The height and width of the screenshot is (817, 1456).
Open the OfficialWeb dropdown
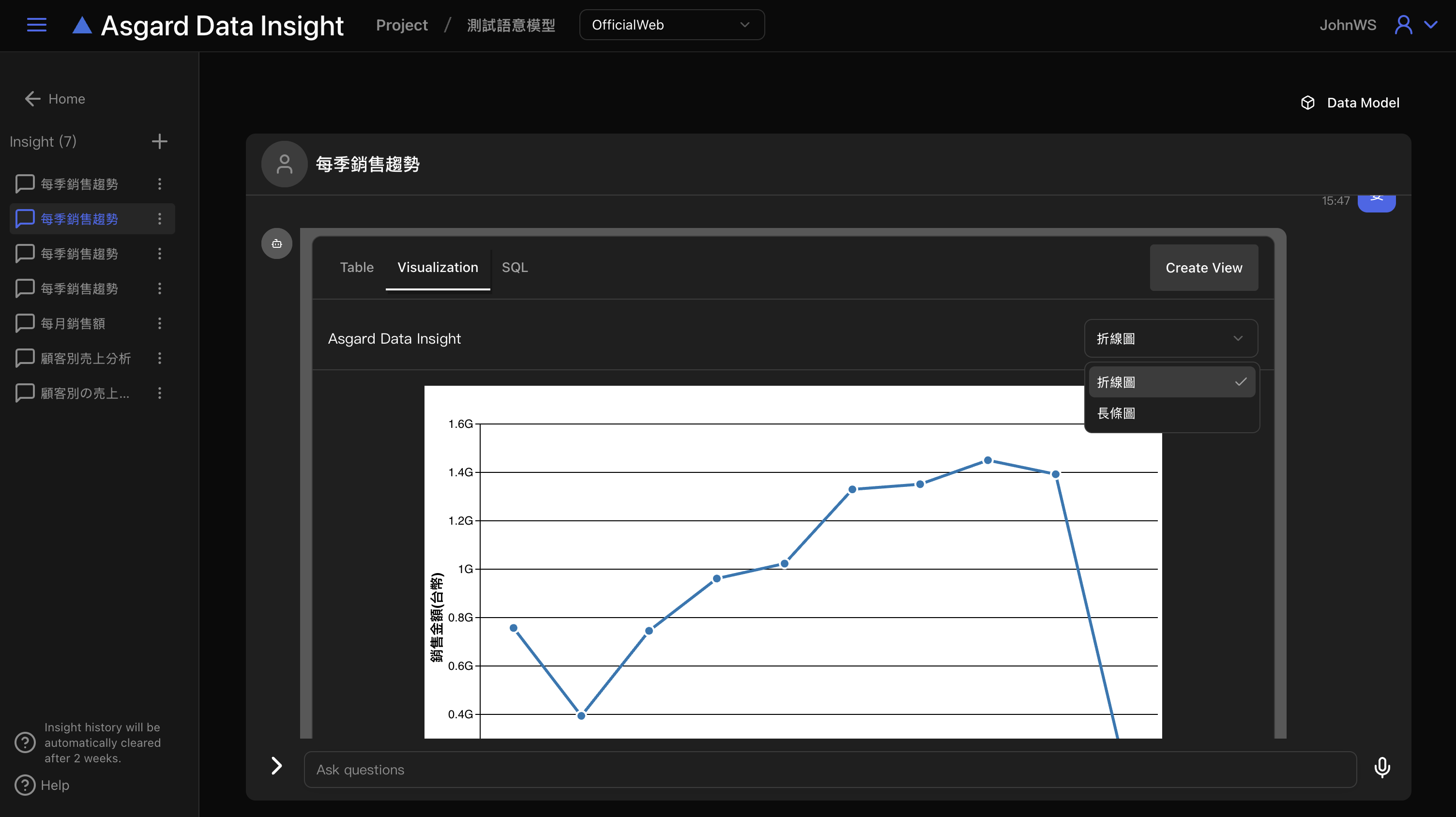point(671,25)
